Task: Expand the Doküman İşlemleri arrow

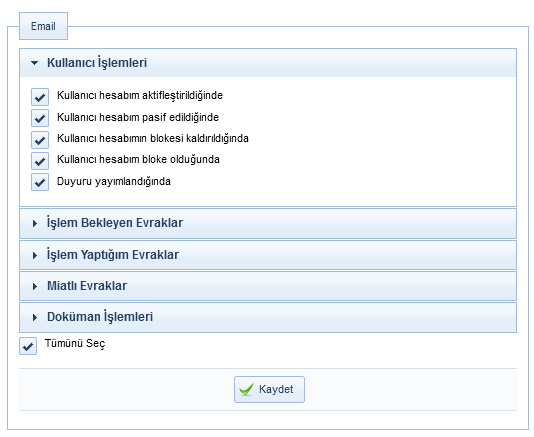Action: click(x=35, y=317)
